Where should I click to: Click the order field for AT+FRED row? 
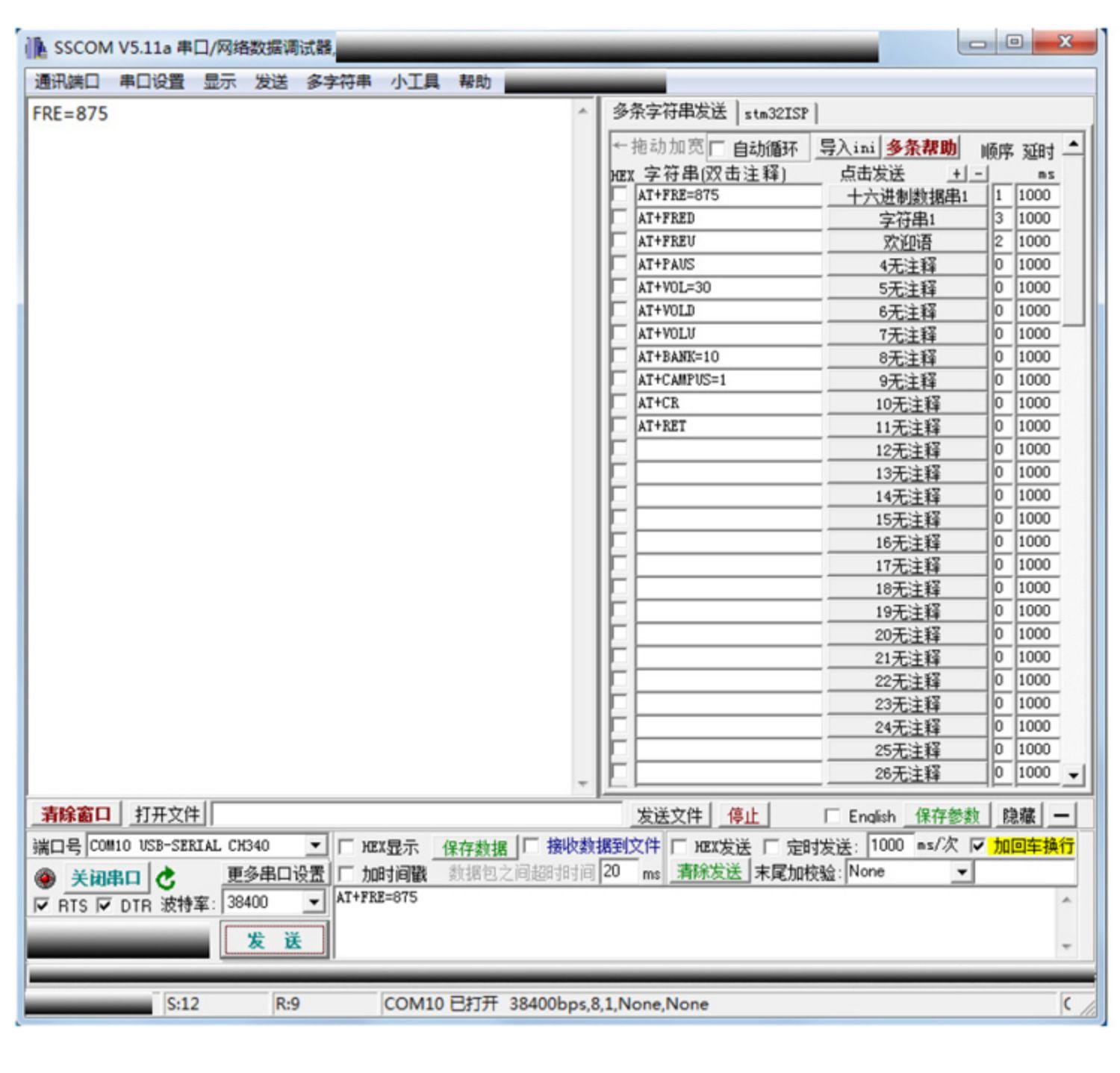(1001, 218)
